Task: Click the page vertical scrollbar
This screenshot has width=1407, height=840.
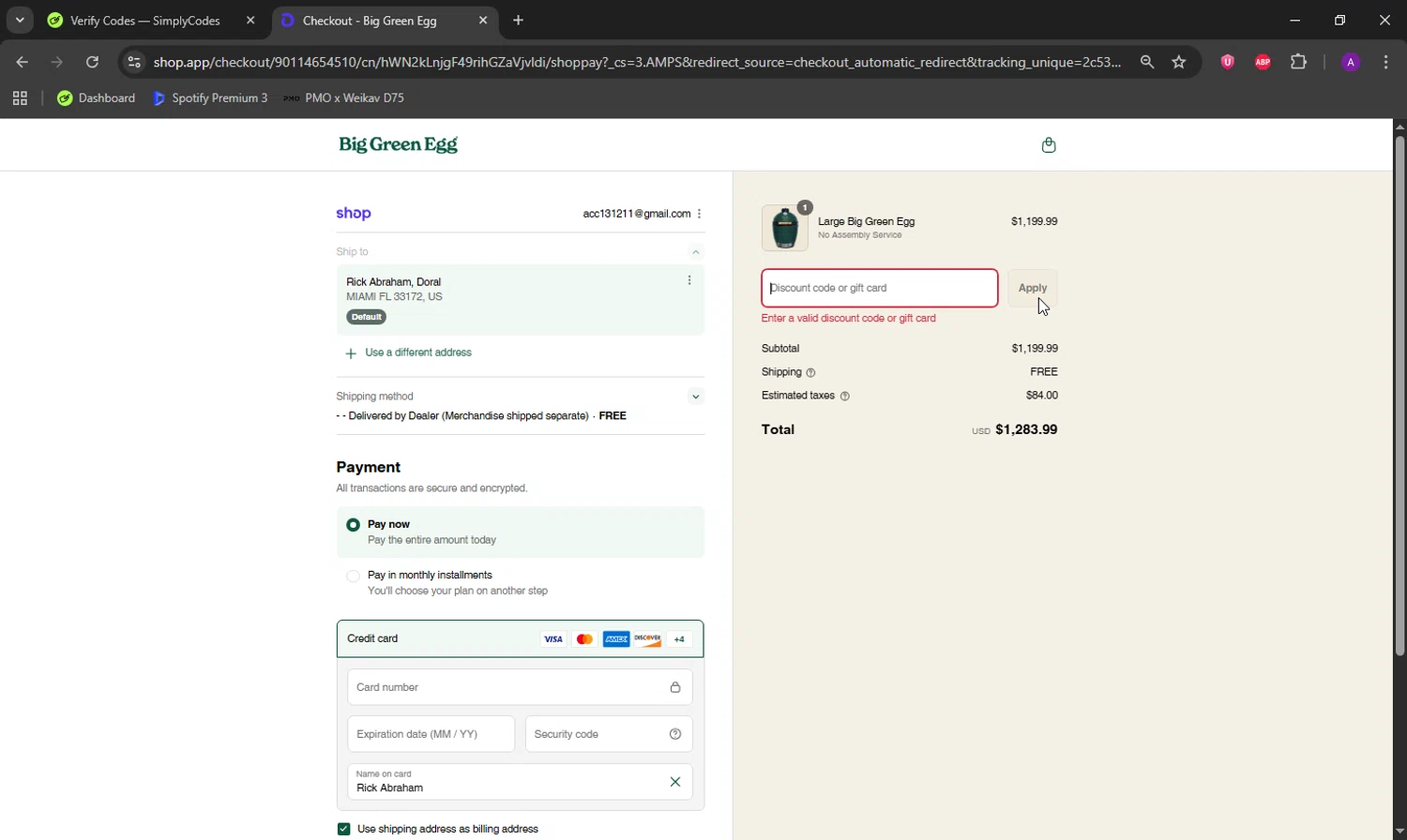Action: [1399, 394]
